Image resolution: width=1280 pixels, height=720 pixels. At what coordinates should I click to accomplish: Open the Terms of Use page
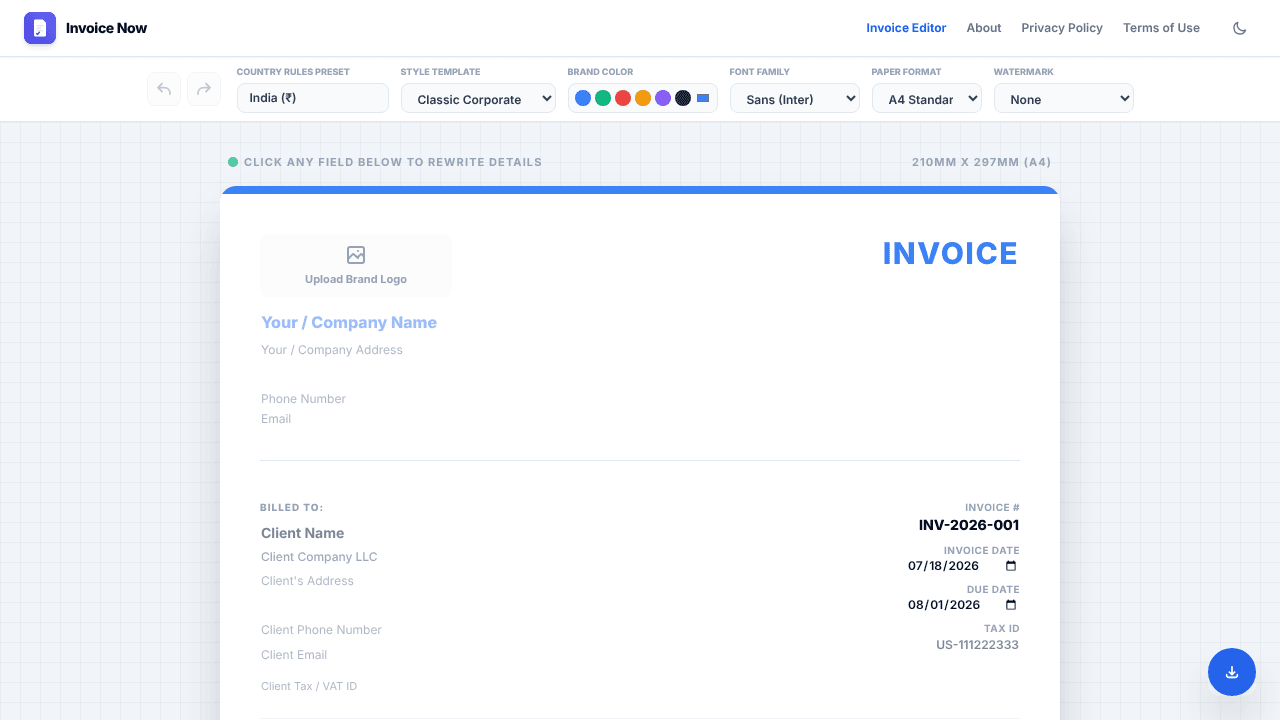(1161, 28)
